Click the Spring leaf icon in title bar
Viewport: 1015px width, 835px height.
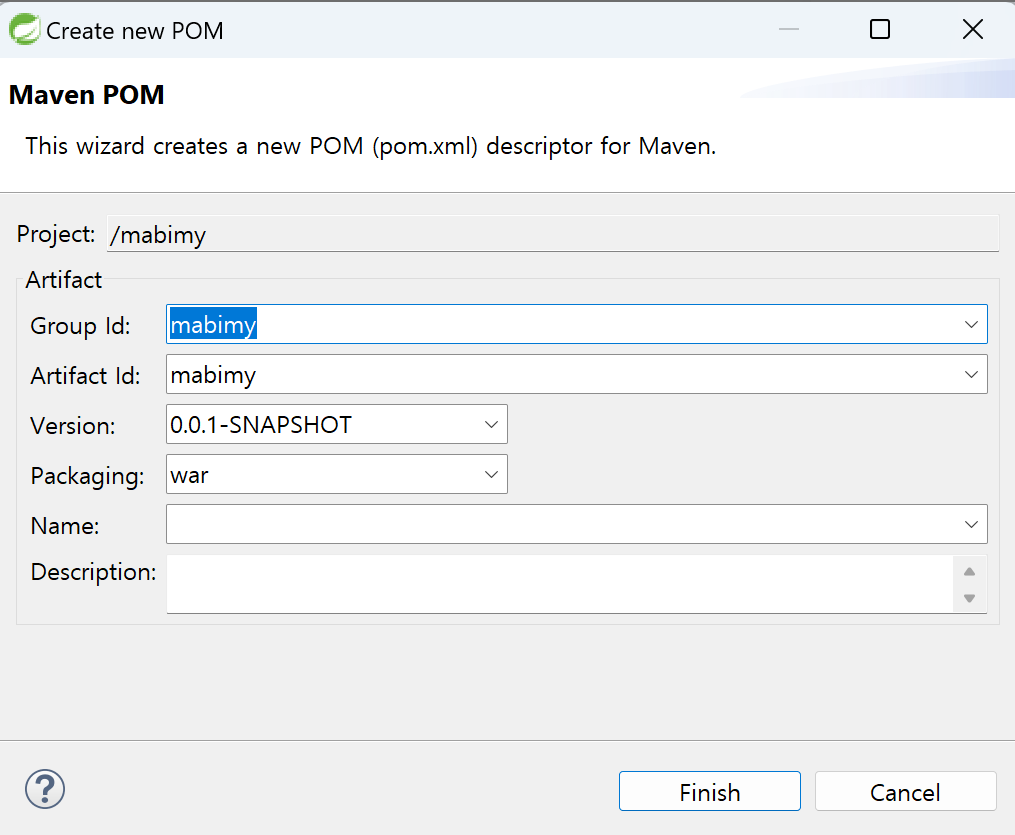(x=25, y=29)
